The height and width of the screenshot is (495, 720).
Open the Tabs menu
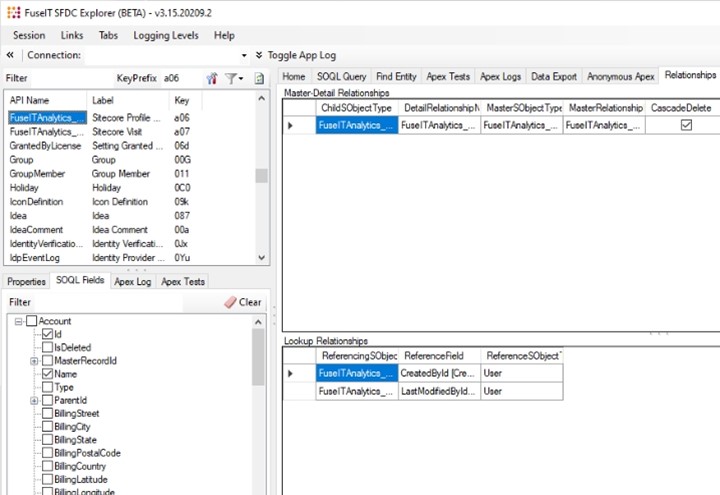pos(108,35)
